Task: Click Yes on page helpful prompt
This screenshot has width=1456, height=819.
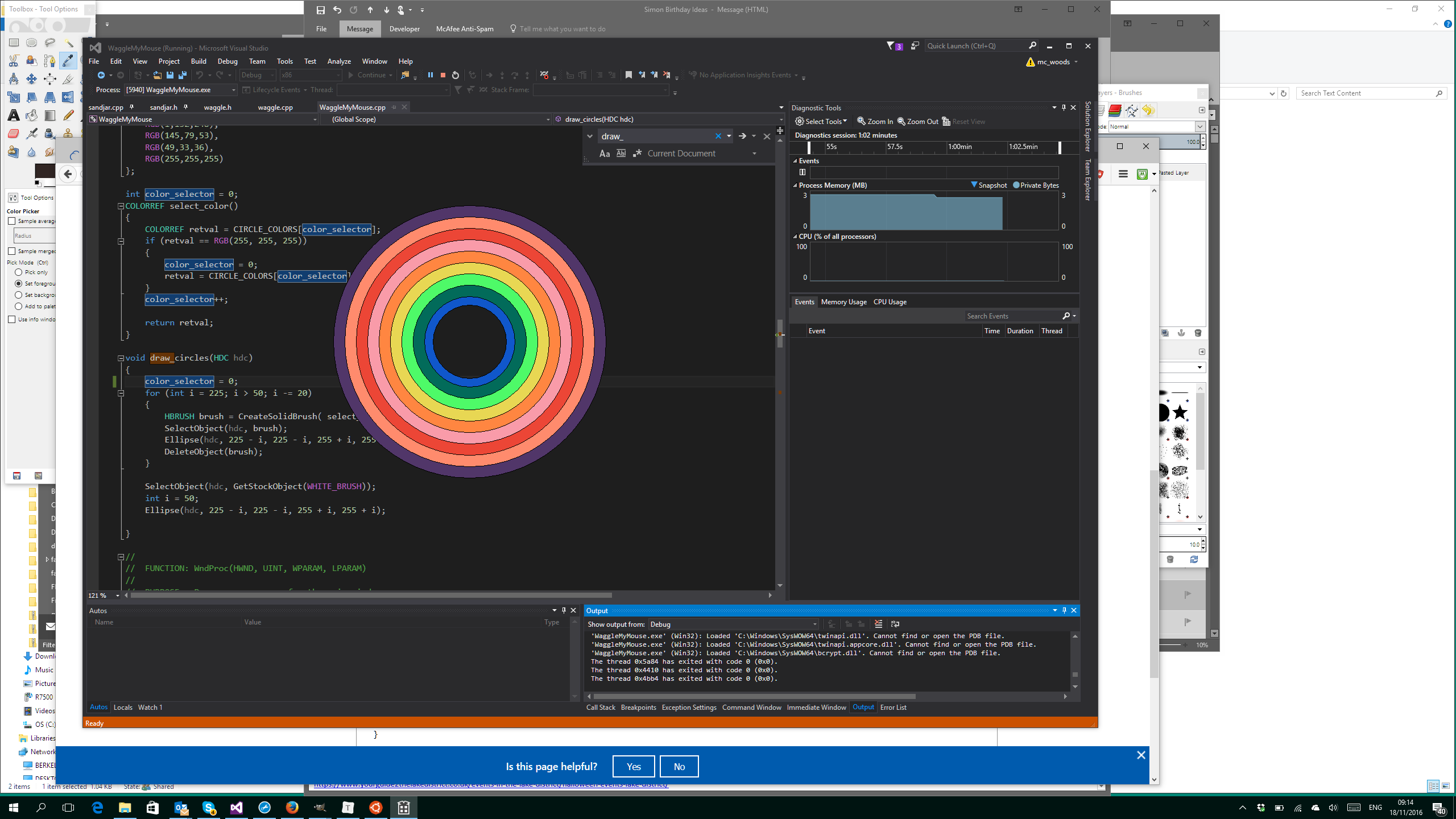Action: [633, 766]
